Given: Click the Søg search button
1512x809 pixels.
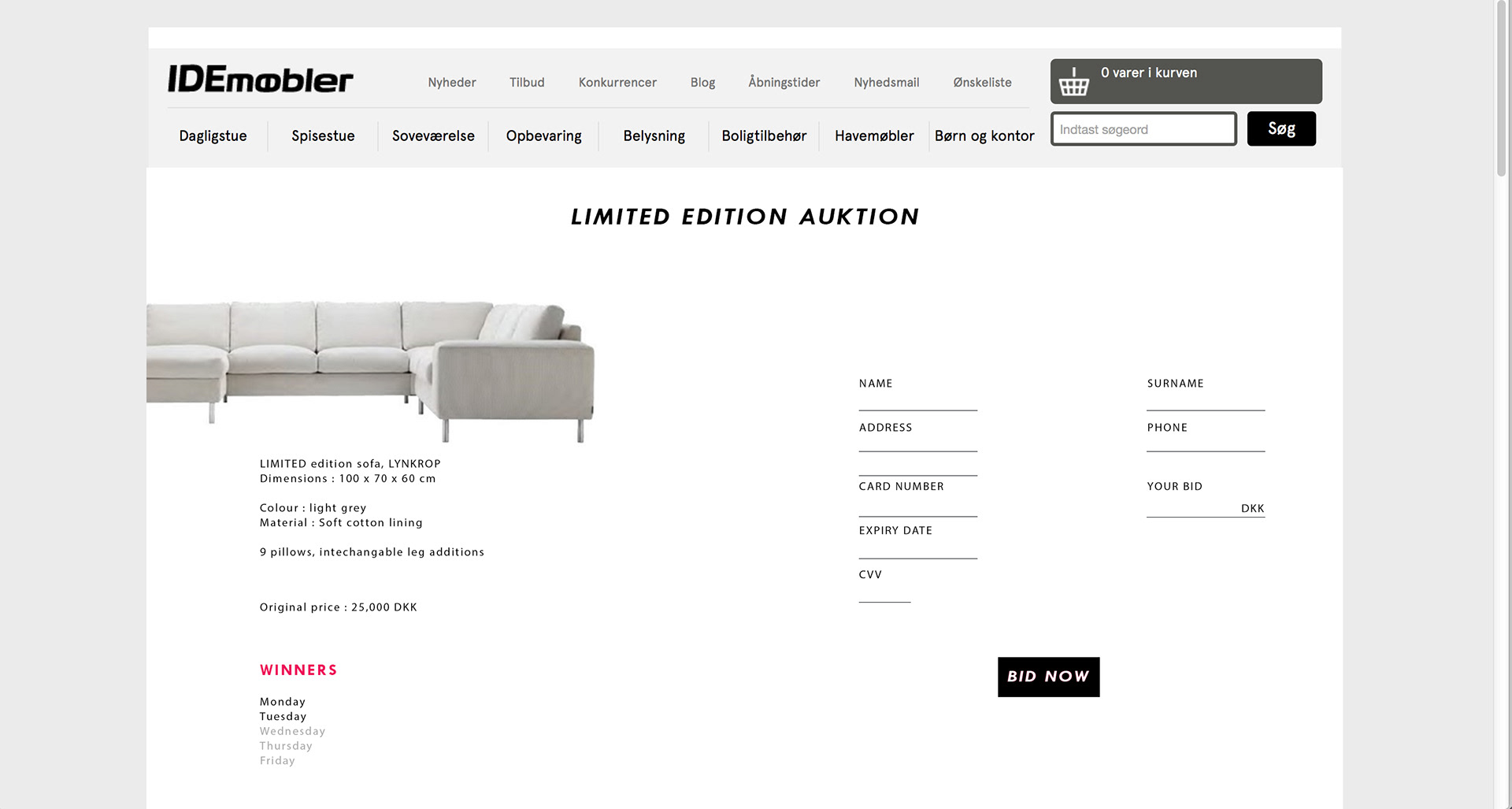Looking at the screenshot, I should tap(1281, 128).
